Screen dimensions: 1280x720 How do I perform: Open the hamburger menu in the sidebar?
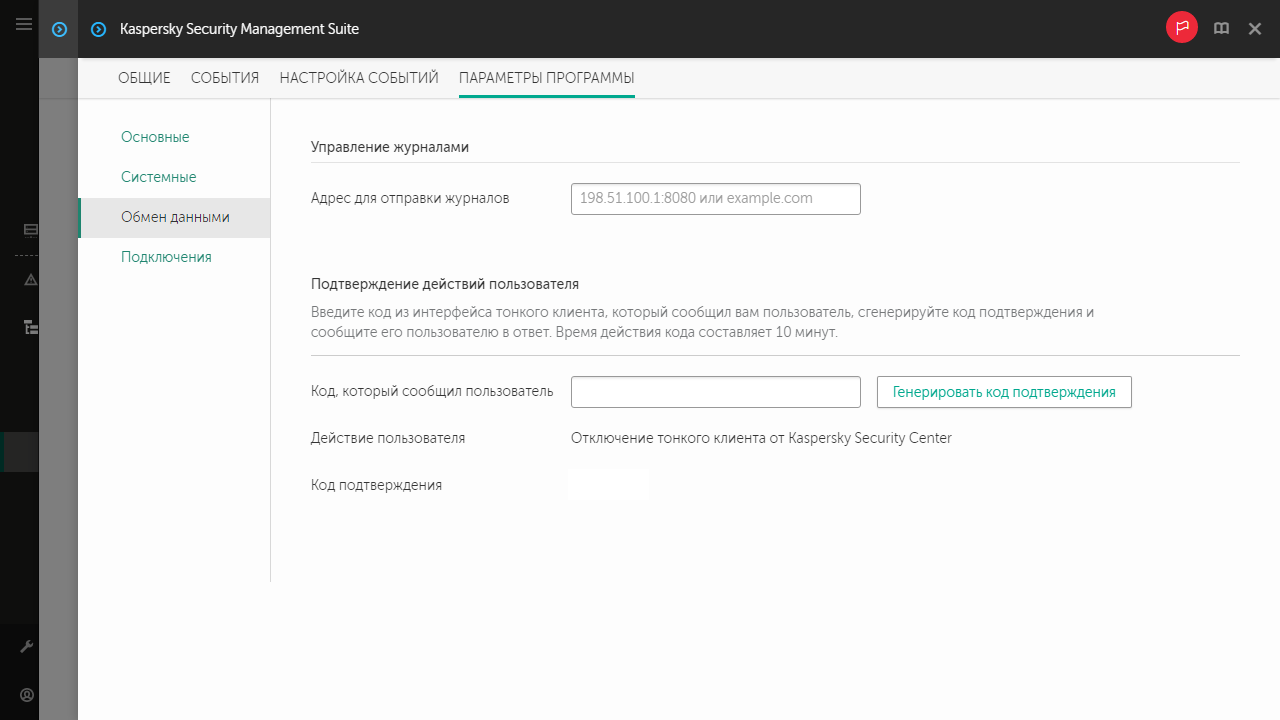[24, 25]
